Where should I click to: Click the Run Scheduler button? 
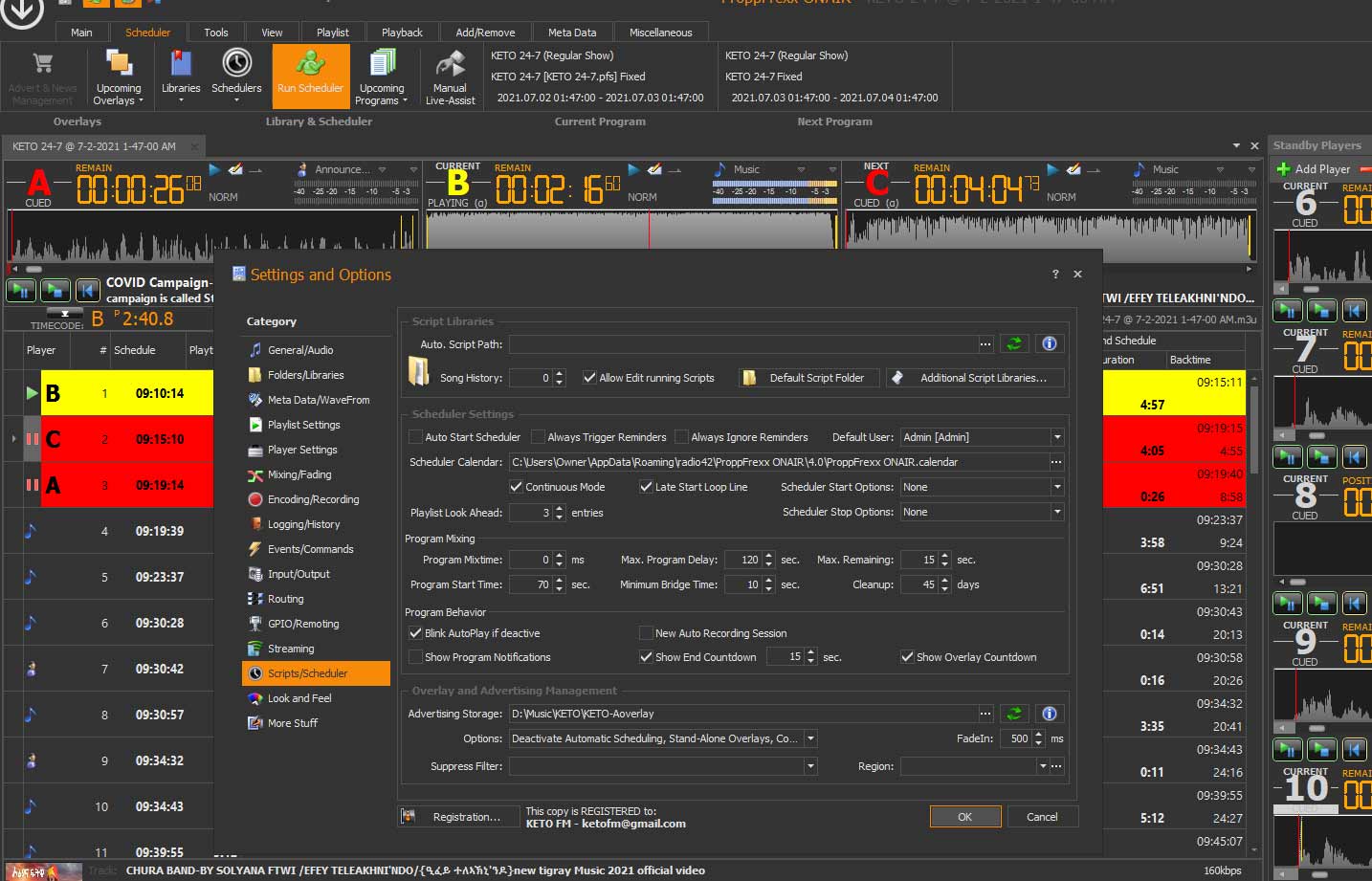pyautogui.click(x=310, y=77)
